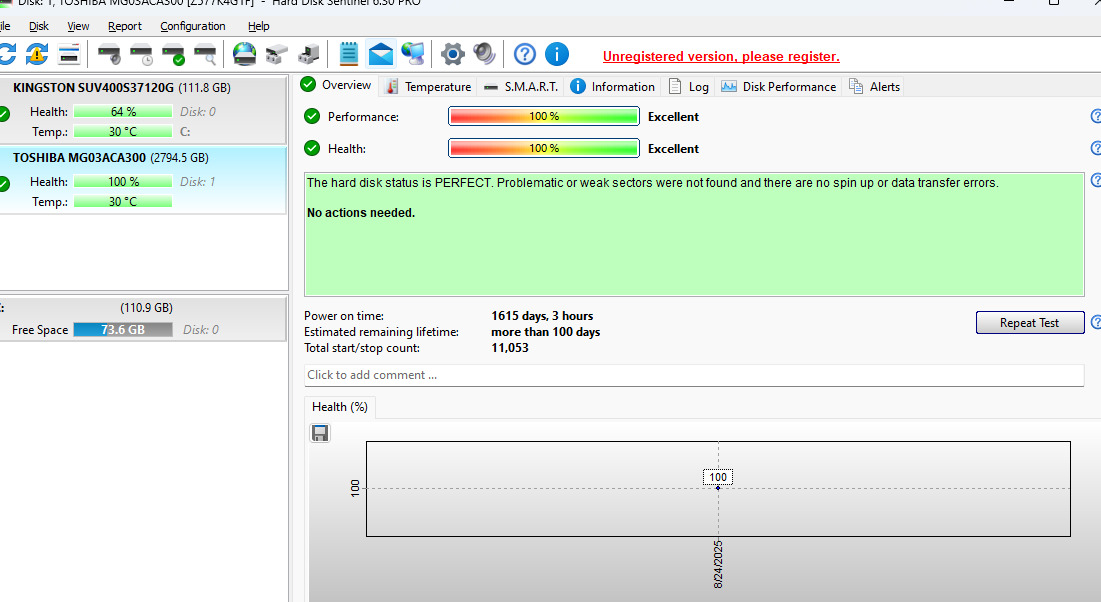Switch to the S.M.A.R.T. tab
Screen dimensions: 1101x602
tap(521, 86)
